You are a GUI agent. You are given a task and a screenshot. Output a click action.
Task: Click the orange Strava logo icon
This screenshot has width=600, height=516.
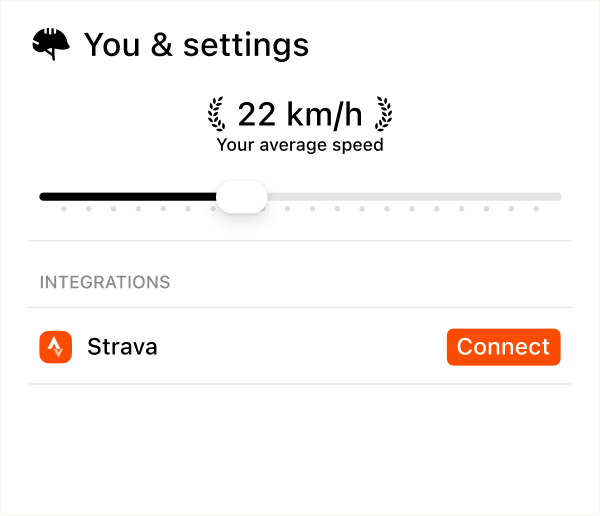56,347
